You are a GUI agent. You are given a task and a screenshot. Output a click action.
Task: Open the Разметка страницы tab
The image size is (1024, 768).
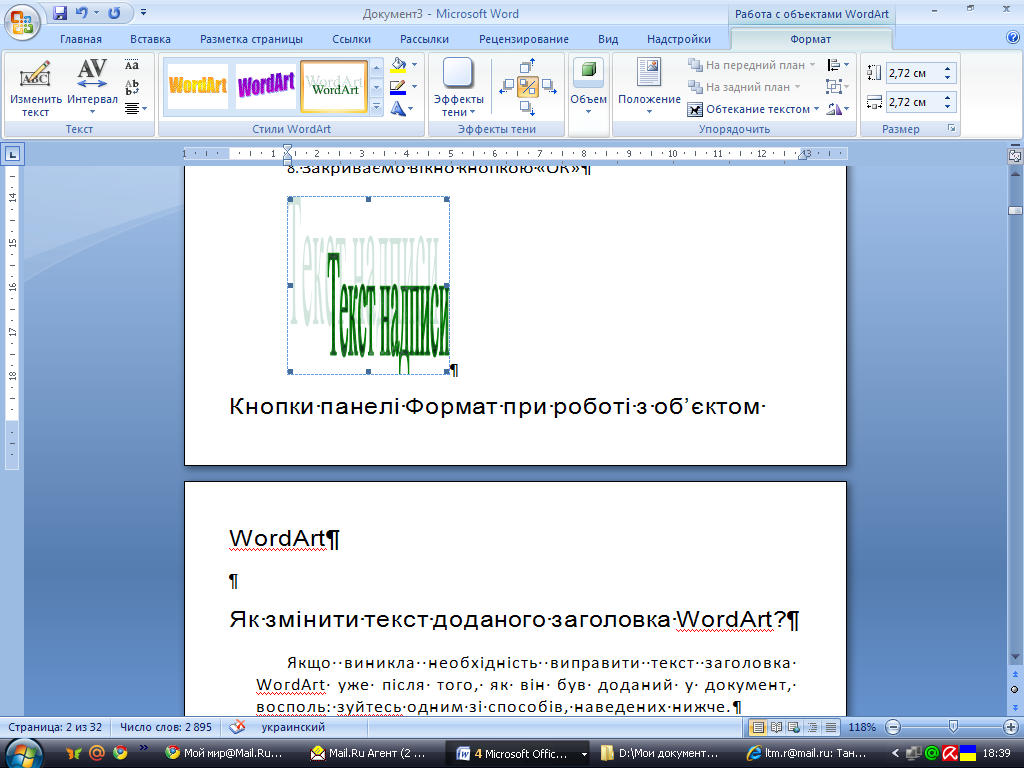[x=251, y=39]
